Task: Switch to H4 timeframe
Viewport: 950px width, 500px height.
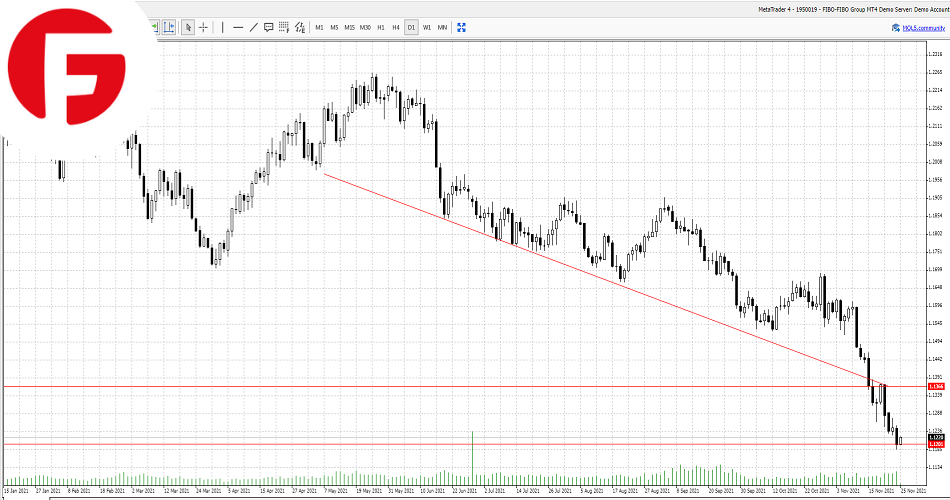Action: [396, 27]
